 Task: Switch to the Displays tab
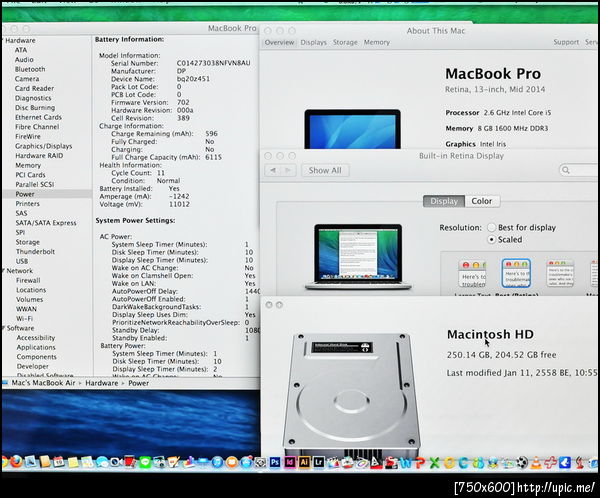(313, 42)
